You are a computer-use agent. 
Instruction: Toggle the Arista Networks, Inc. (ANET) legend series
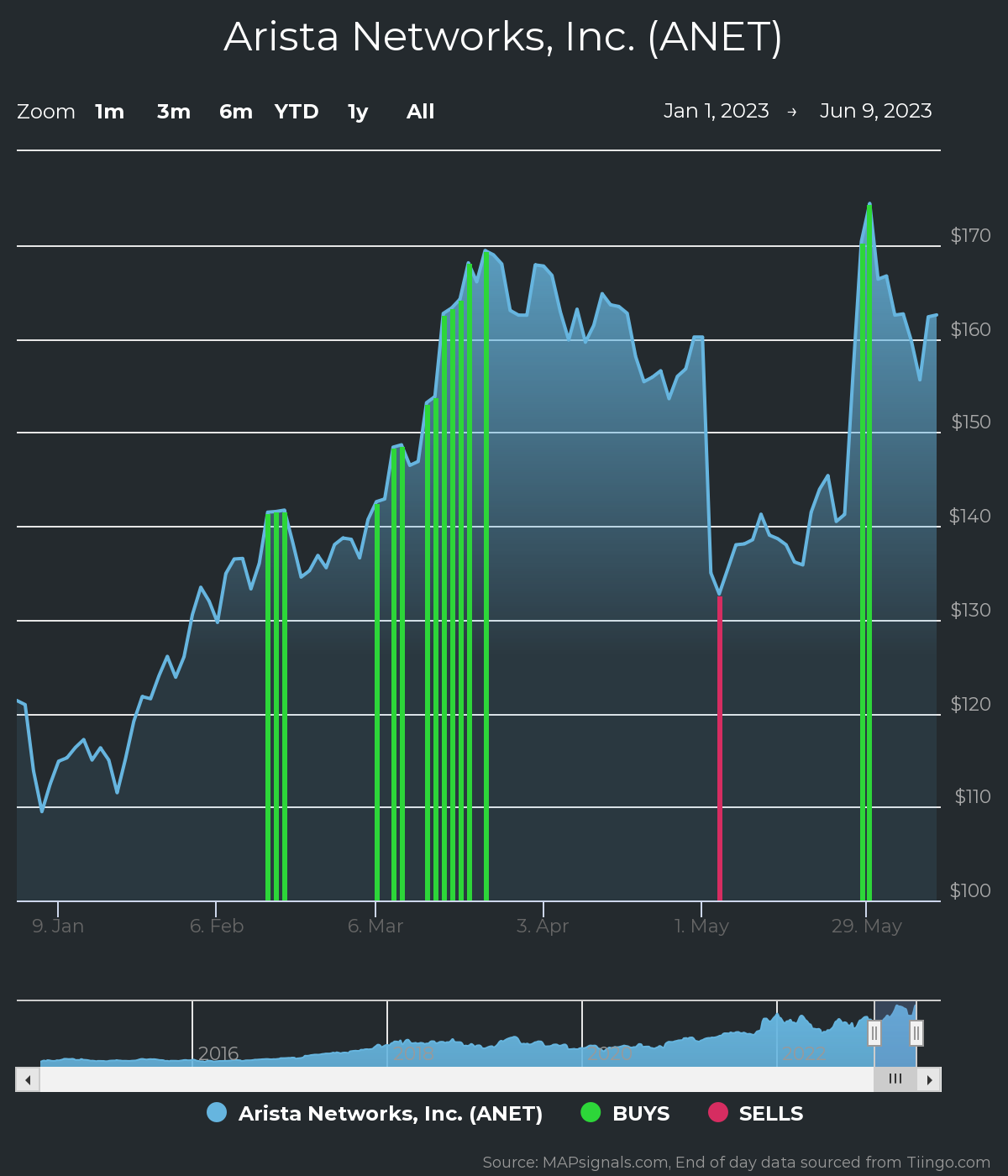[375, 1113]
